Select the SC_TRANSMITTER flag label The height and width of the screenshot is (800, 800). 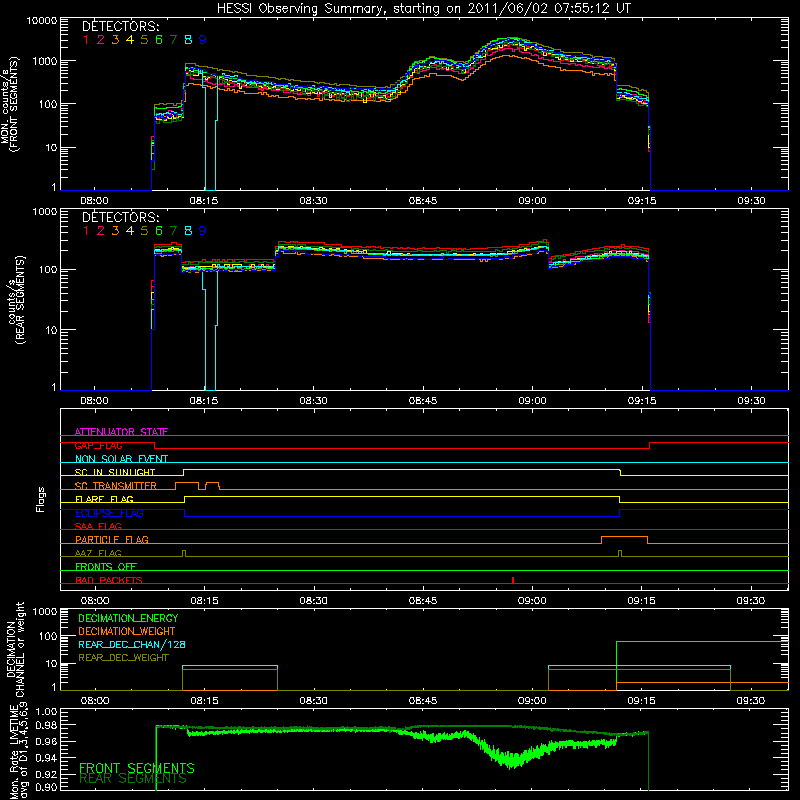[x=116, y=485]
